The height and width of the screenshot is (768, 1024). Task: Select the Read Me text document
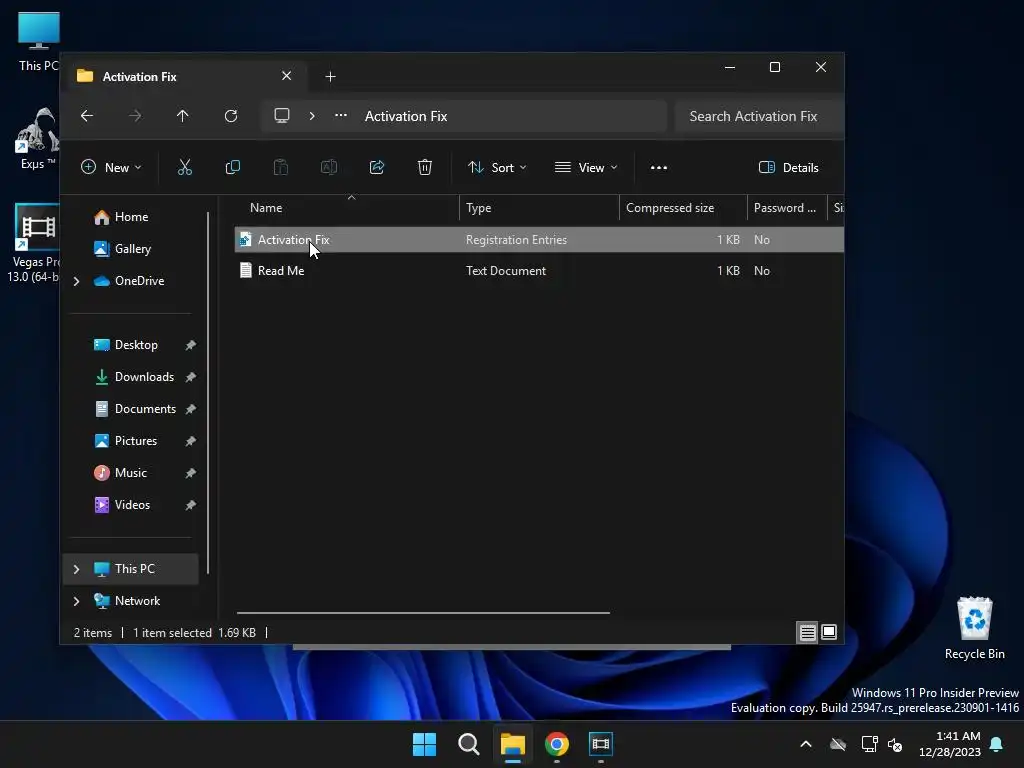539,270
